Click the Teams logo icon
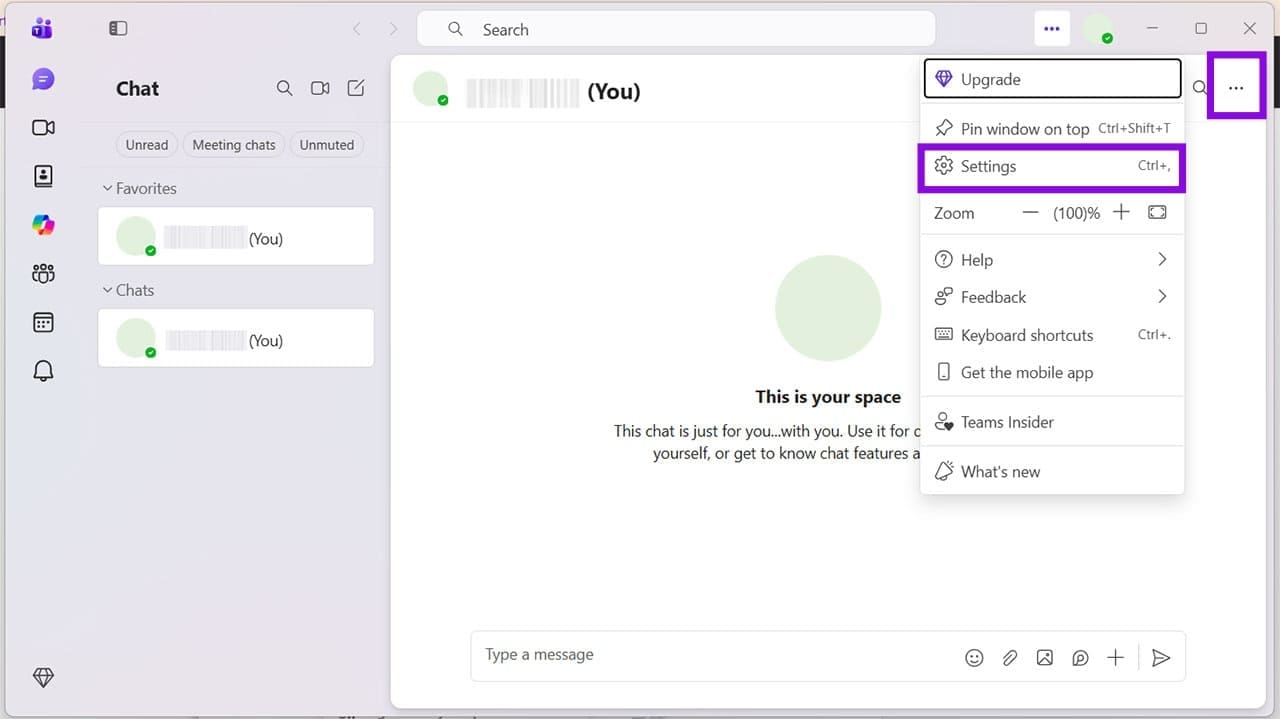Image resolution: width=1280 pixels, height=719 pixels. (41, 28)
